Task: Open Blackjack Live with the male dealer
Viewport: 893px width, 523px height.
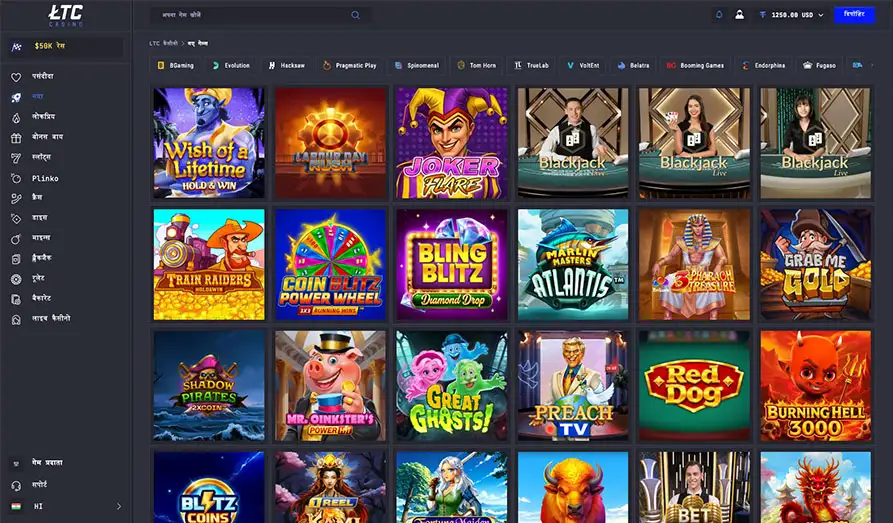Action: tap(573, 143)
